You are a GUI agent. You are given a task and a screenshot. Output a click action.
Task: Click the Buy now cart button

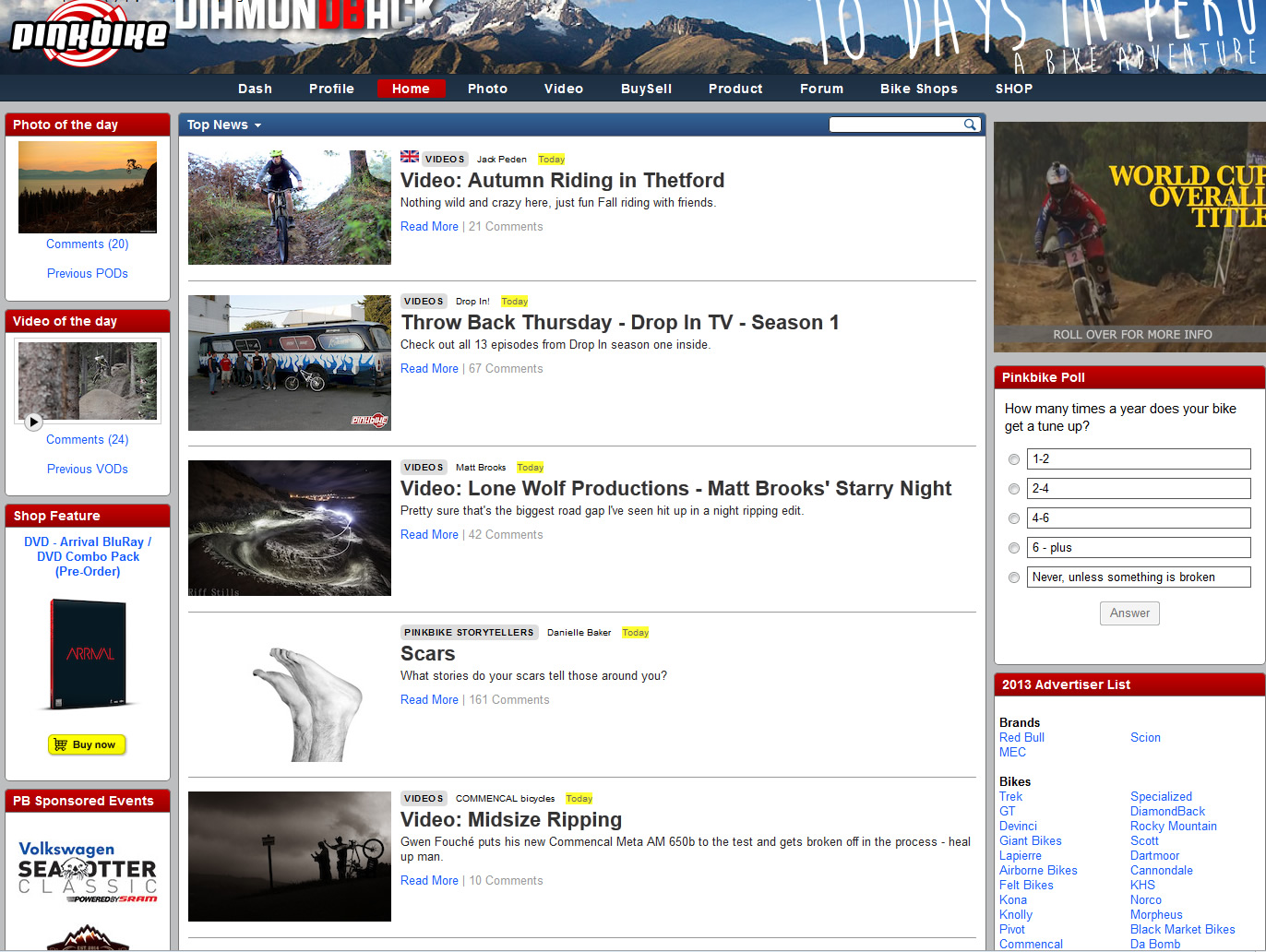(x=88, y=744)
